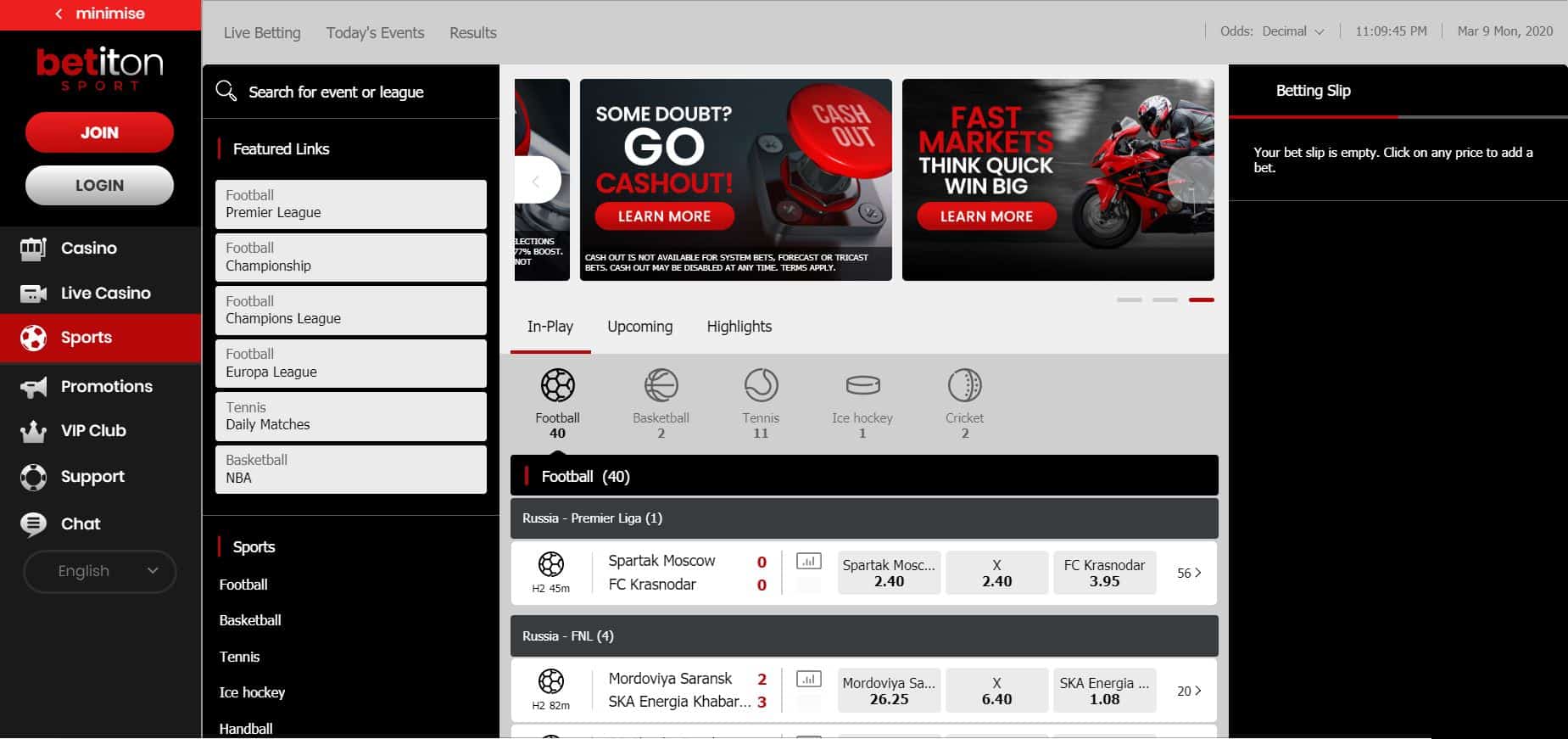The height and width of the screenshot is (739, 1568).
Task: Click LEARN MORE on Fast Markets banner
Action: pyautogui.click(x=986, y=216)
